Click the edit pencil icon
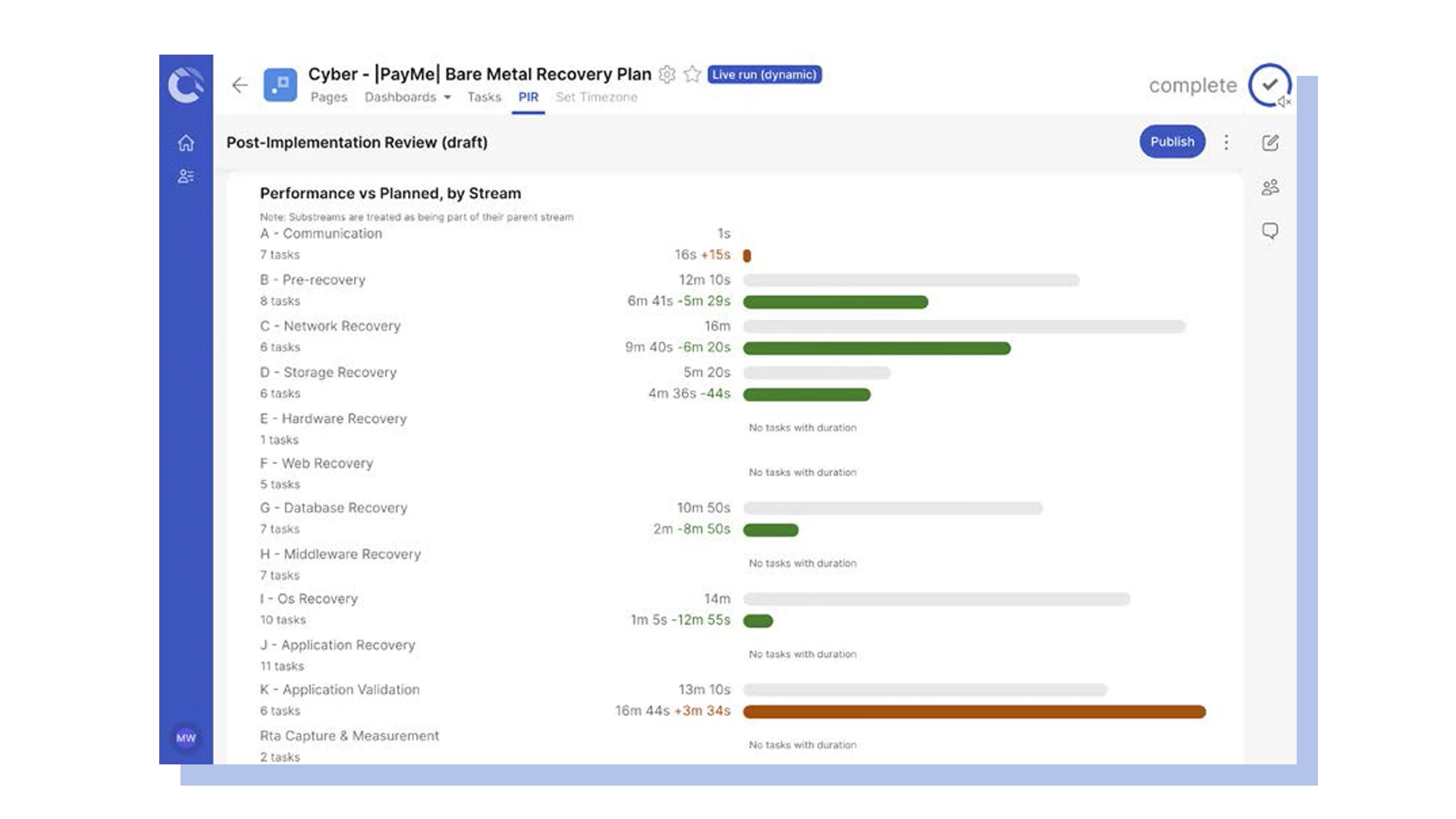1456x819 pixels. (1270, 143)
